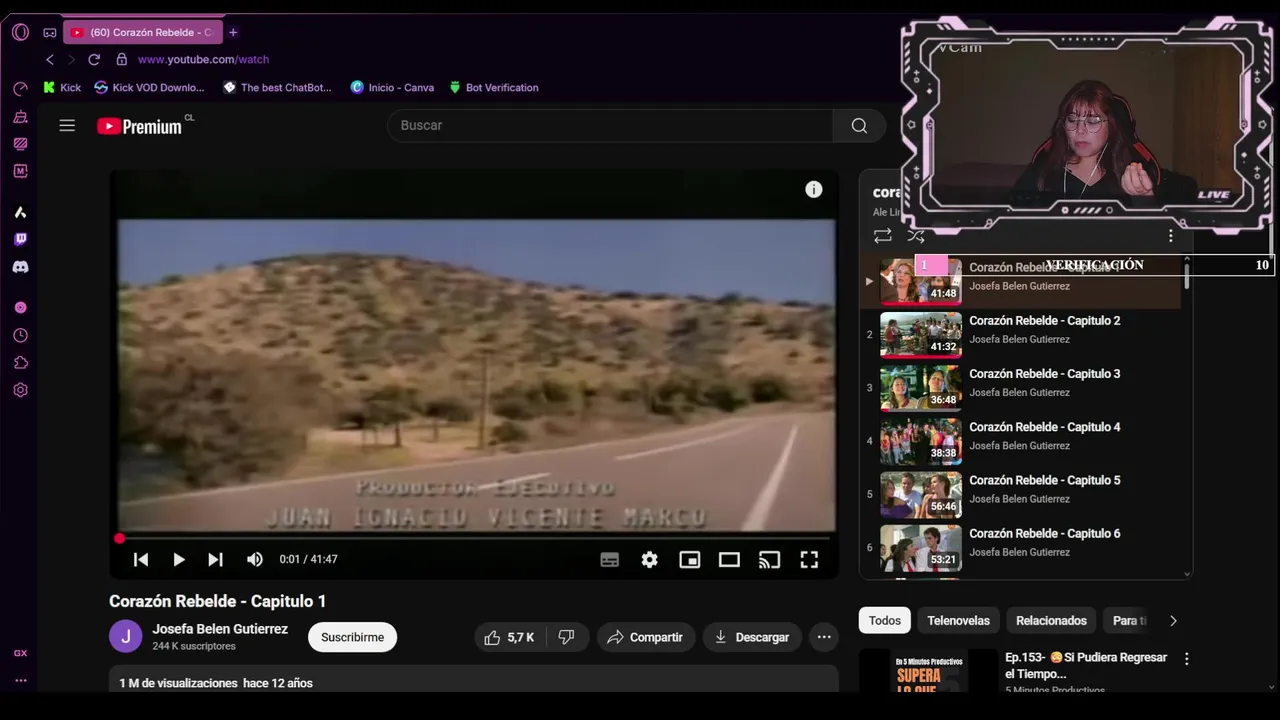1280x720 pixels.
Task: Click playlist scroll down arrow
Action: [x=1187, y=574]
